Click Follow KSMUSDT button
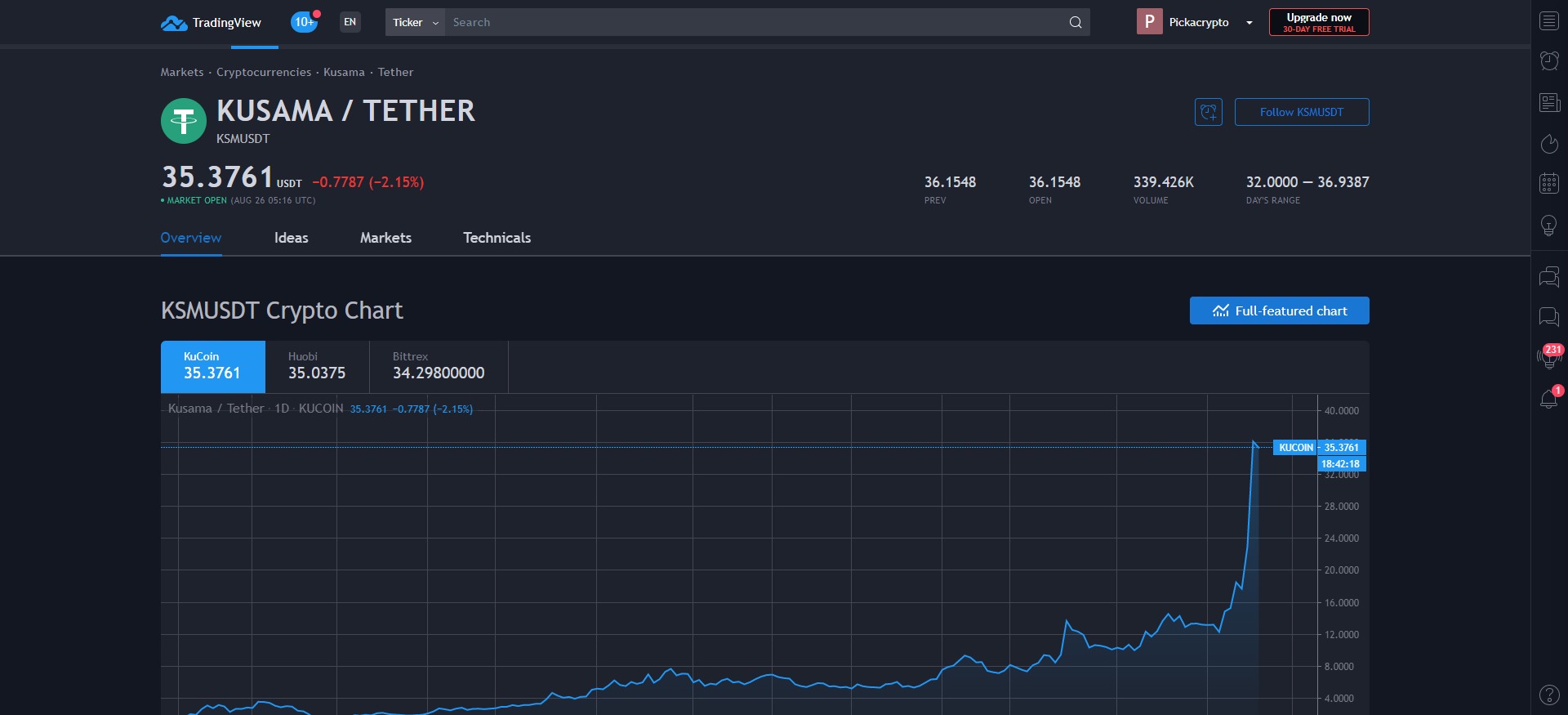 coord(1302,112)
